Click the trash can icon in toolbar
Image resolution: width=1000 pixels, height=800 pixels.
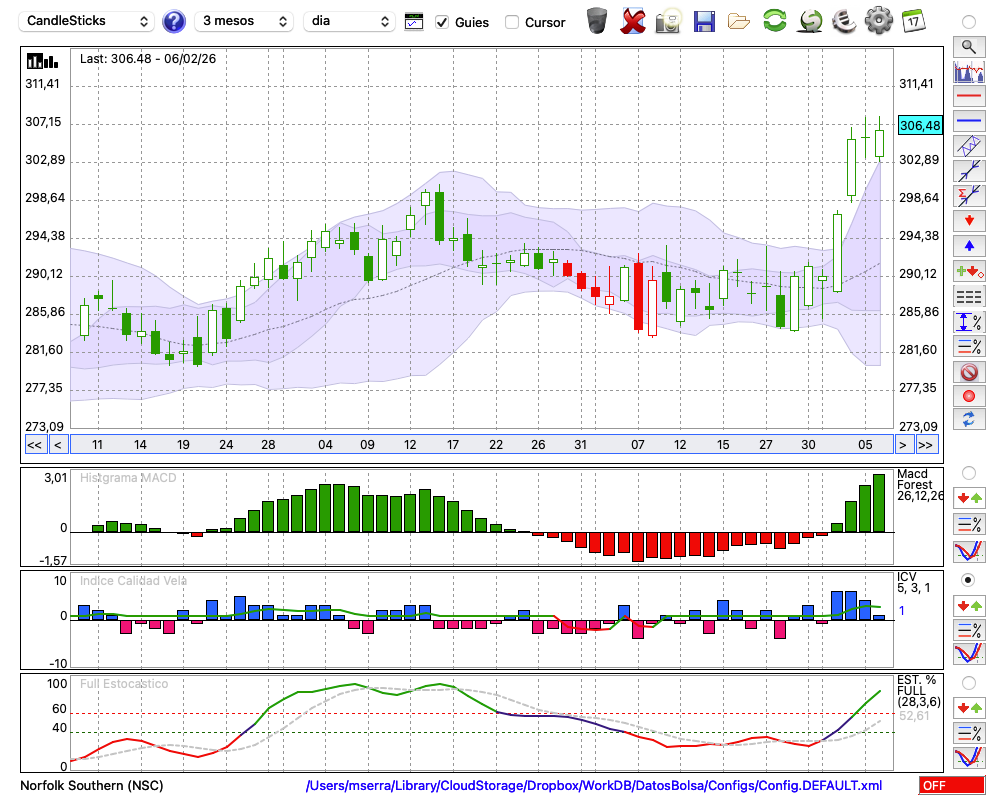point(597,21)
